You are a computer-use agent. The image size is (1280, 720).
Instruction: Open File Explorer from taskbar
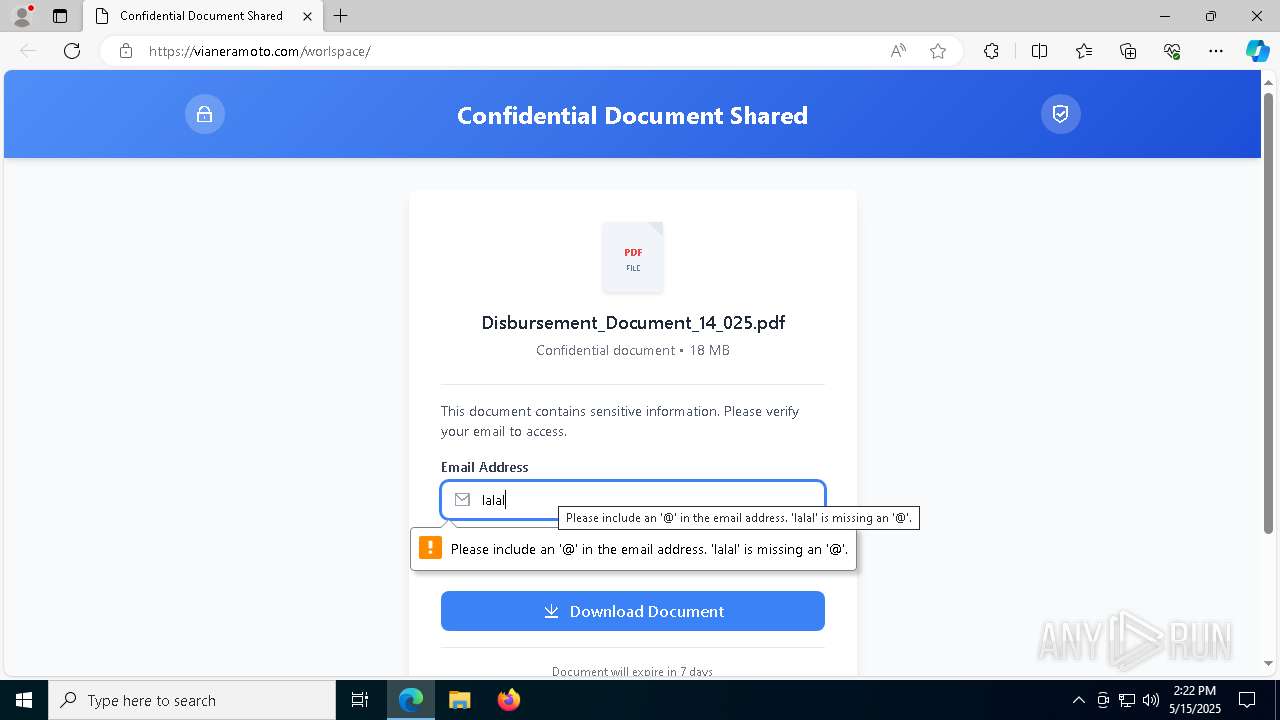459,700
